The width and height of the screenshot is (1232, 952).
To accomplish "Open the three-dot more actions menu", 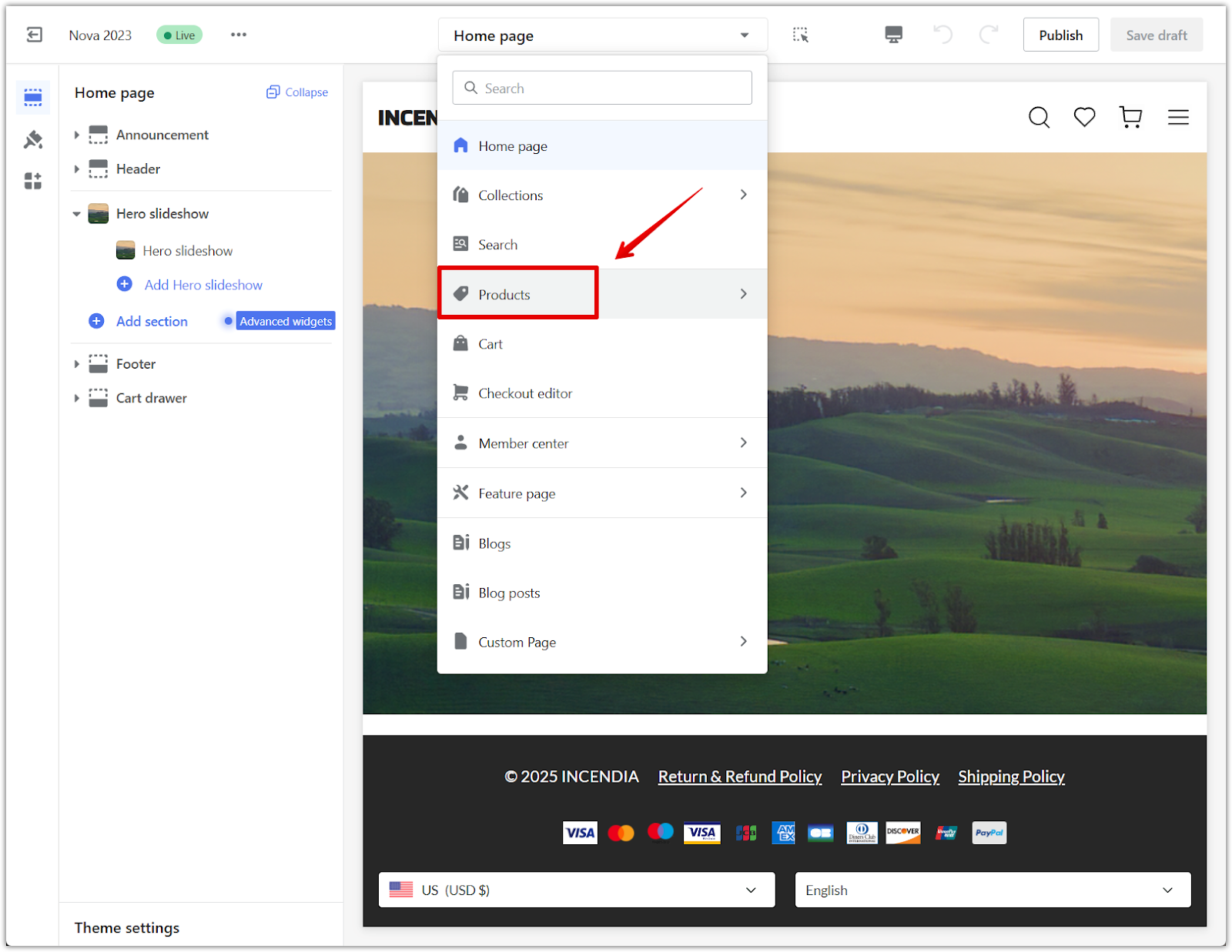I will click(x=239, y=35).
